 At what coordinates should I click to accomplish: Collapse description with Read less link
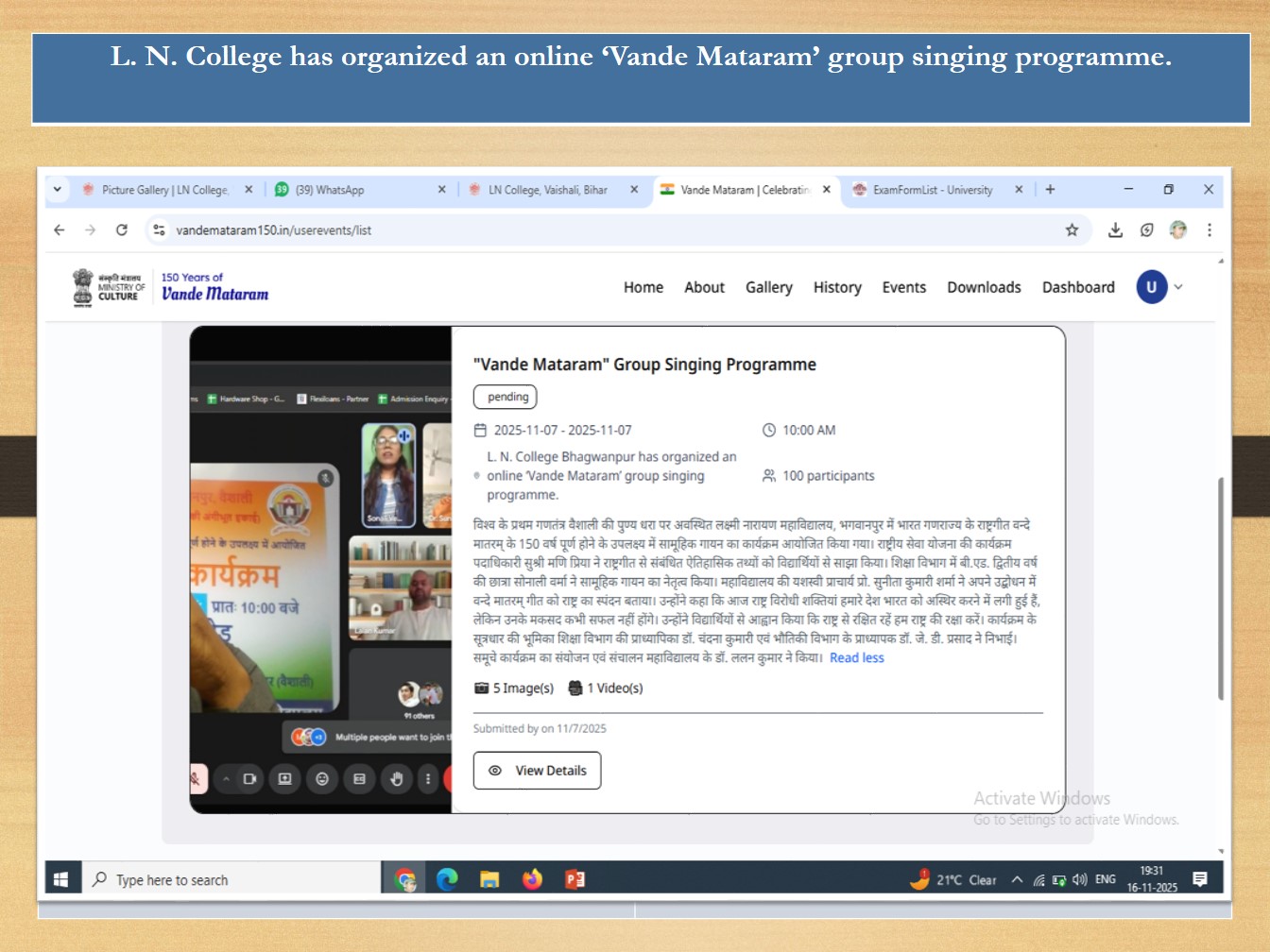(856, 658)
